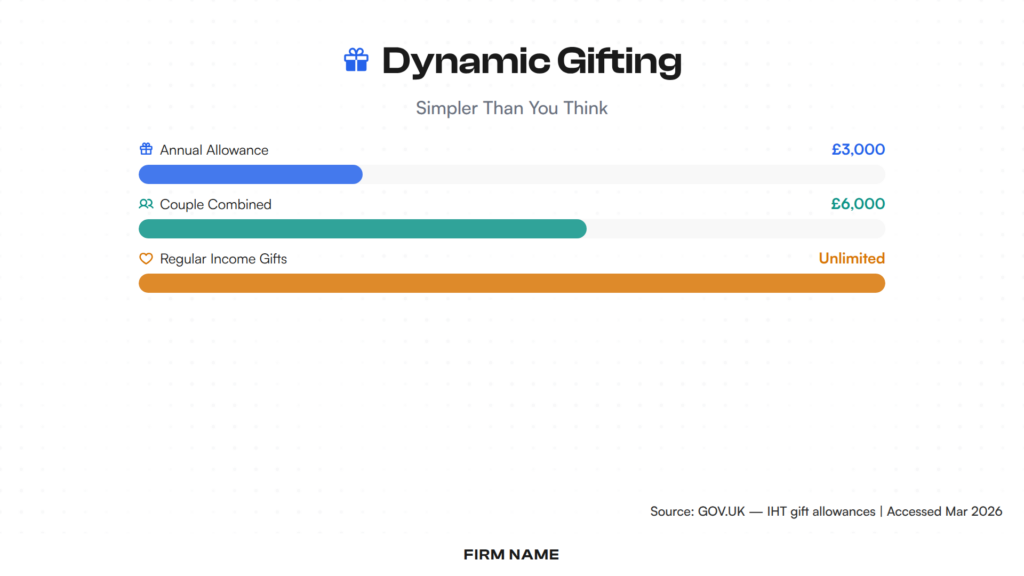Select the 'Simpler Than You Think' subtitle
This screenshot has width=1024, height=576.
pos(511,108)
